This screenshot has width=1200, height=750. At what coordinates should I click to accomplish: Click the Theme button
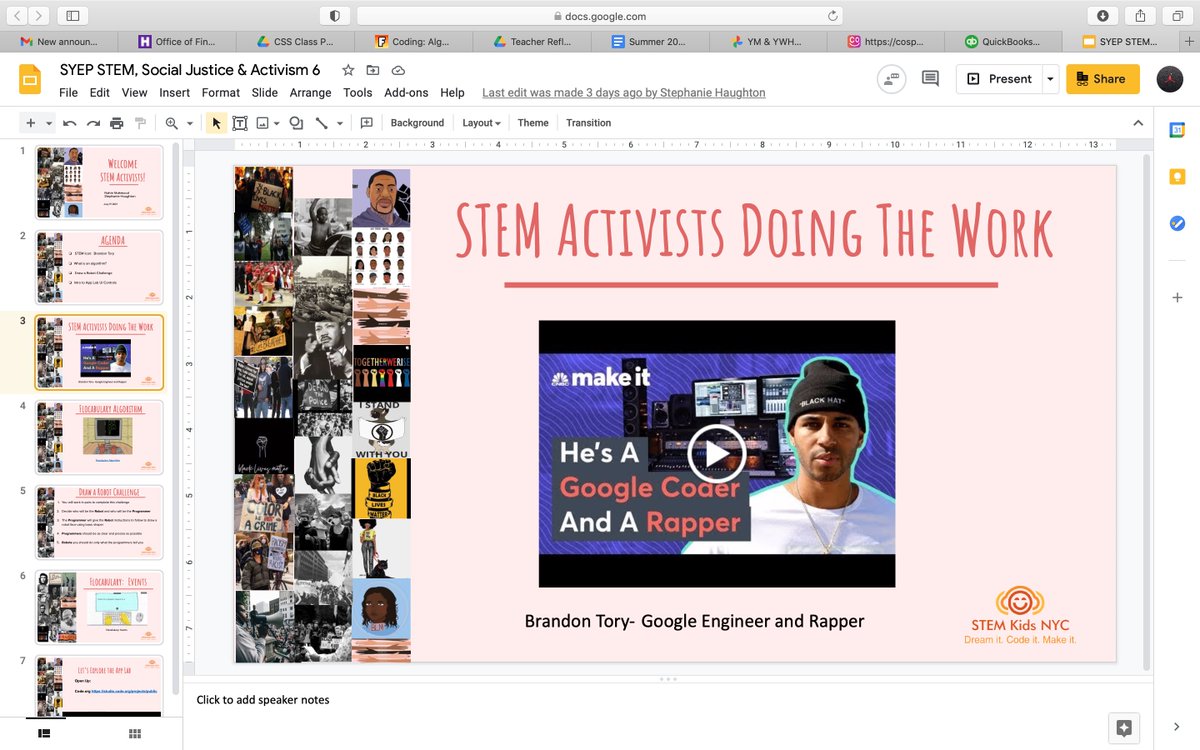[x=533, y=123]
